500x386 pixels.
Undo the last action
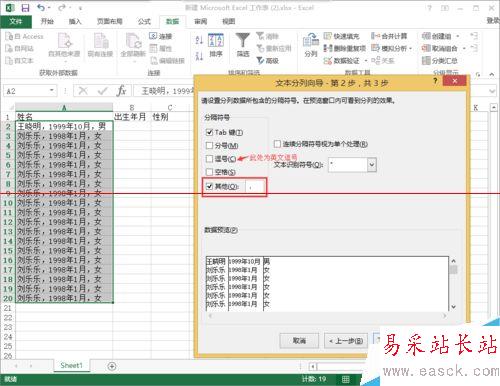tap(41, 8)
